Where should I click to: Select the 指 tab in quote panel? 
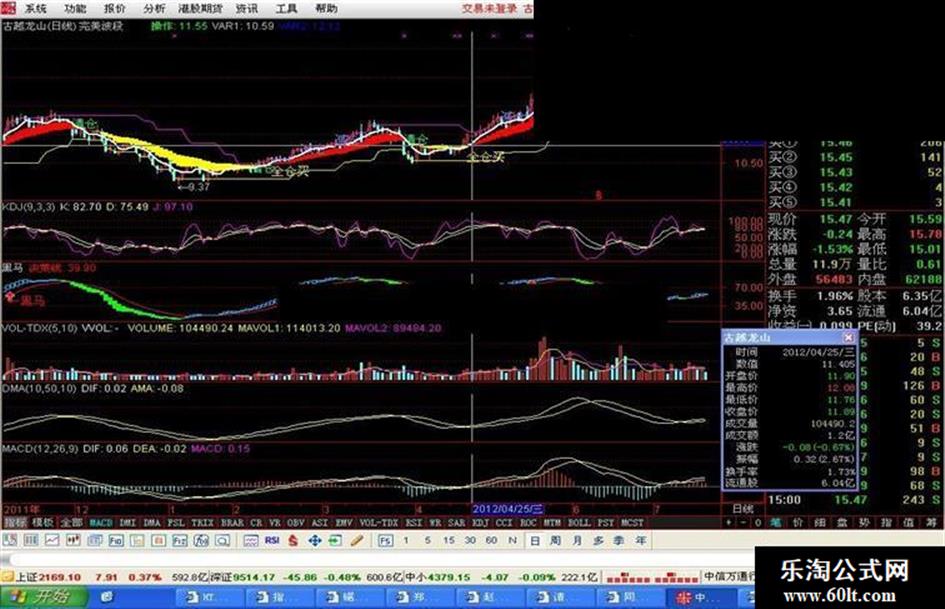click(x=887, y=523)
